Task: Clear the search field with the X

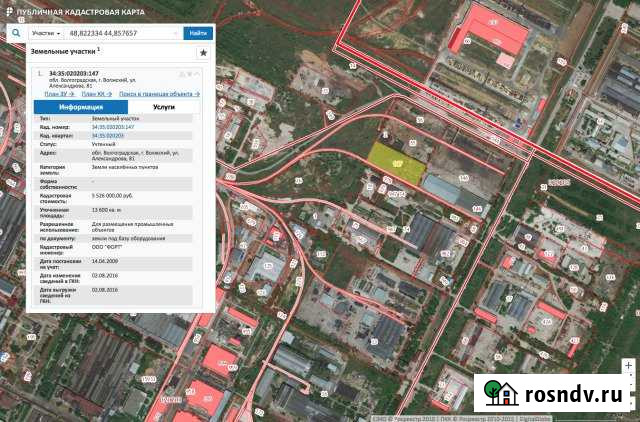Action: point(176,32)
